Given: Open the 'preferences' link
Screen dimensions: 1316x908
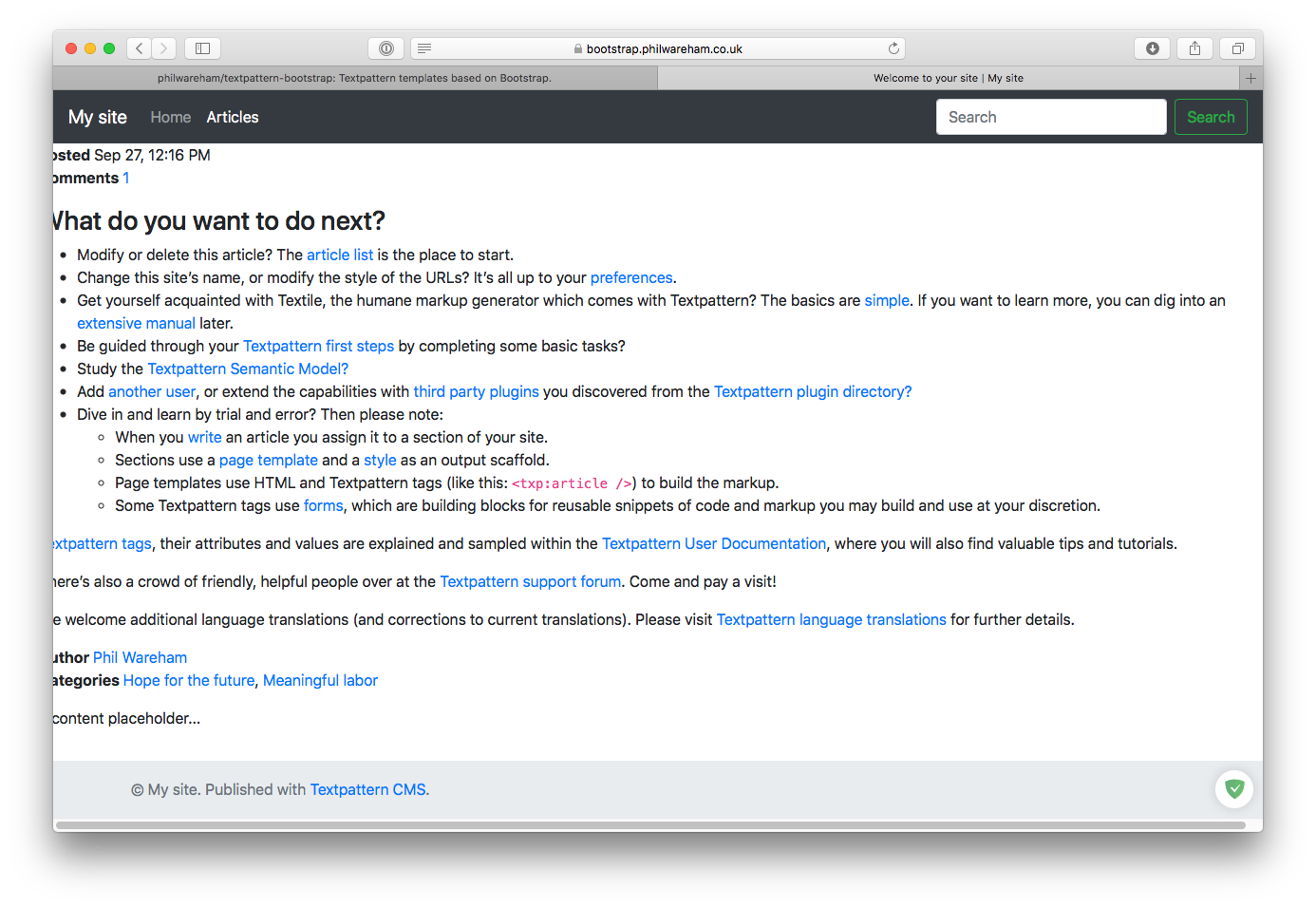Looking at the screenshot, I should coord(631,277).
